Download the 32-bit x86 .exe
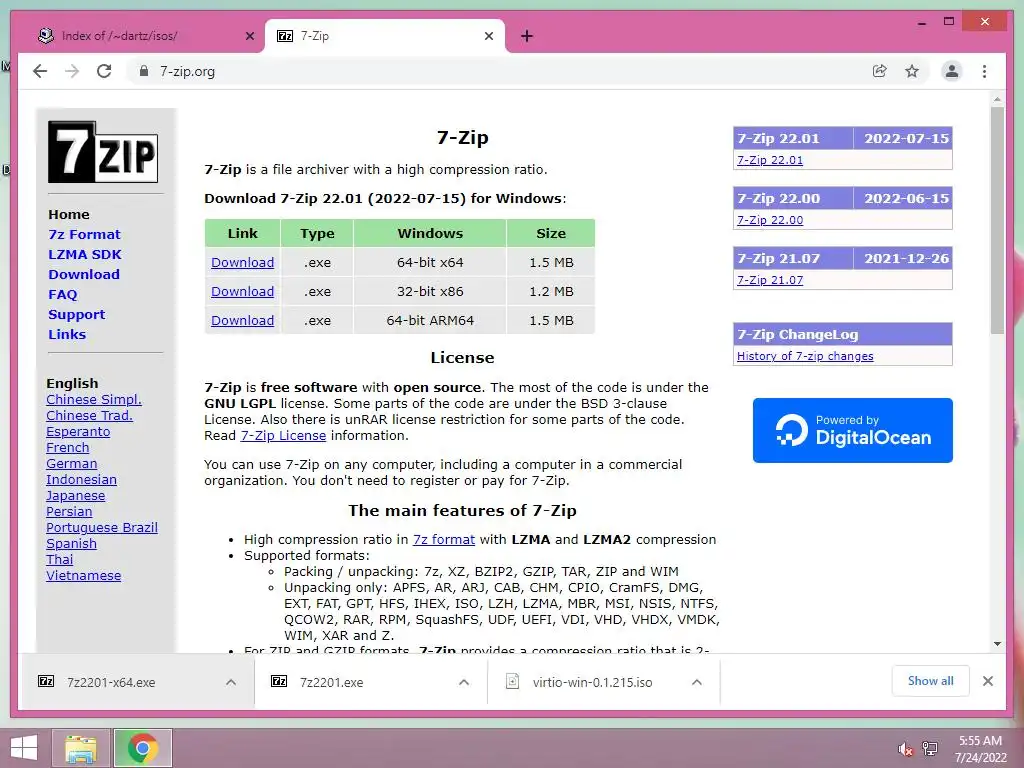This screenshot has height=768, width=1024. tap(242, 291)
